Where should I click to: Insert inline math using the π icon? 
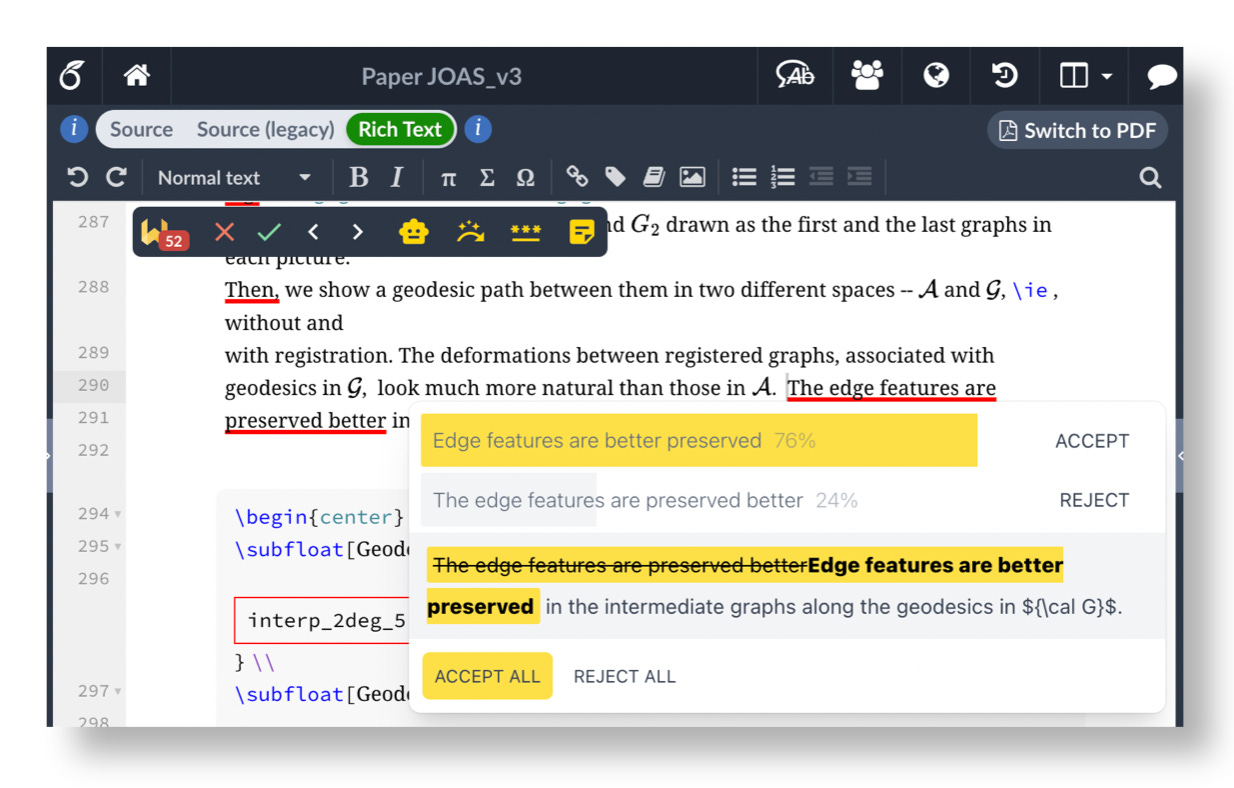(x=447, y=177)
